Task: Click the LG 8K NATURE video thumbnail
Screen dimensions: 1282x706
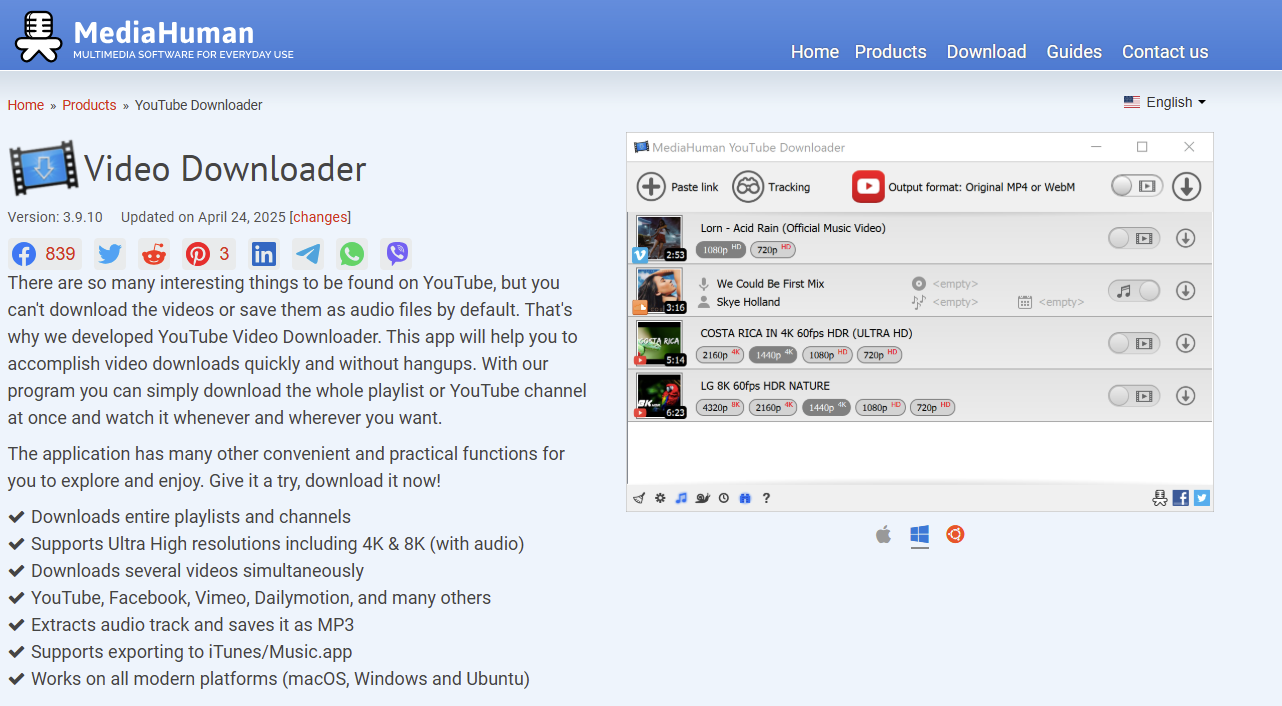Action: [x=659, y=395]
